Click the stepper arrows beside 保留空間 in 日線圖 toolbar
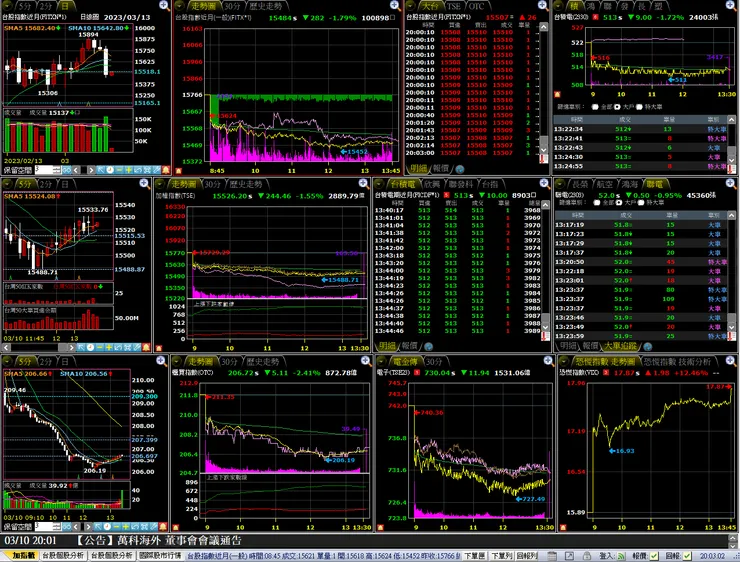Viewport: 740px width, 562px height. tap(57, 170)
